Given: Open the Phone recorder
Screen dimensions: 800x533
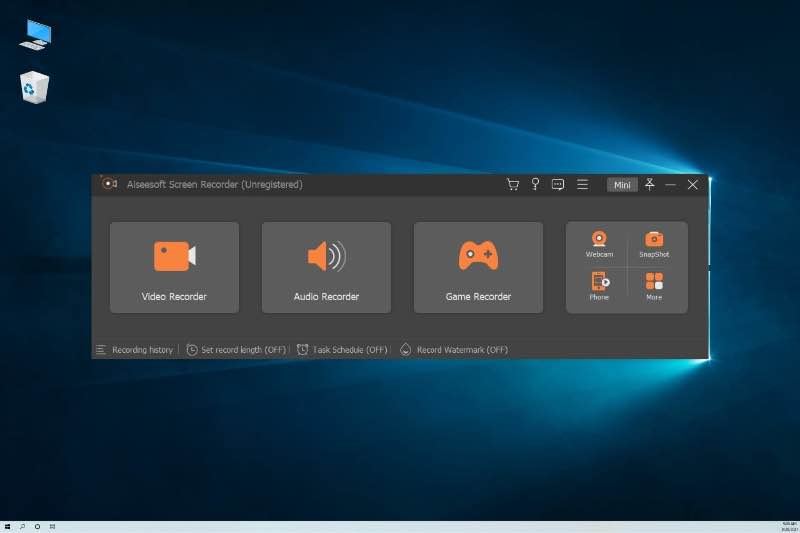Looking at the screenshot, I should [x=599, y=286].
